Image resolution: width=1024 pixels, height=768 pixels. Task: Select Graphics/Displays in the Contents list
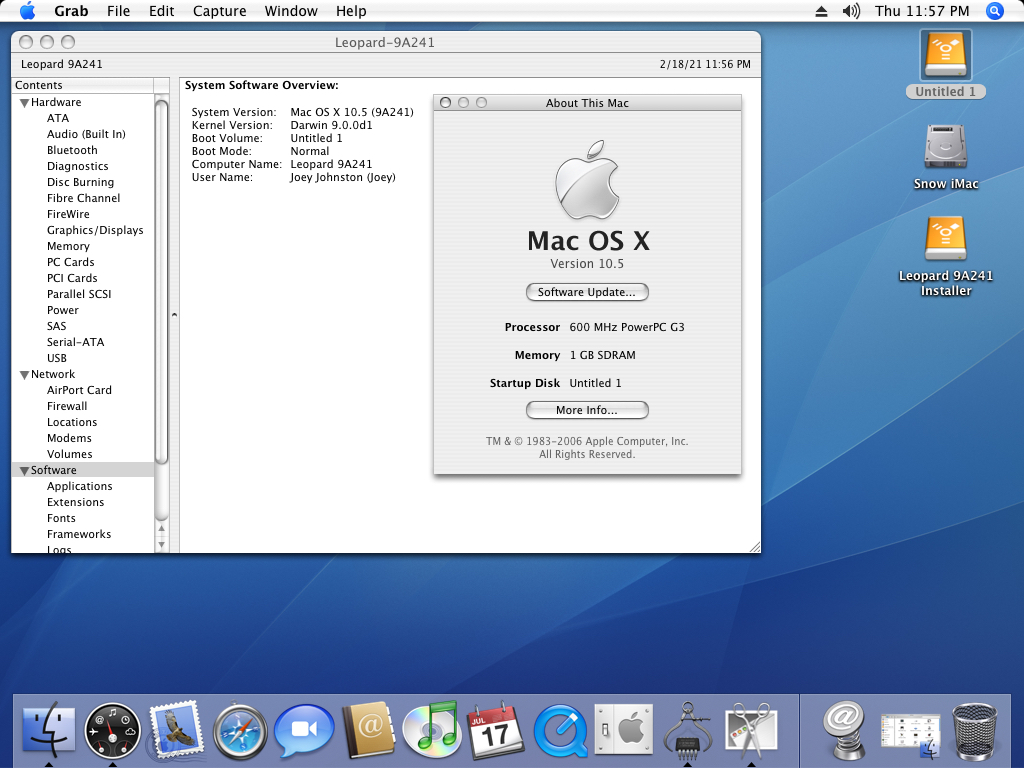click(95, 230)
